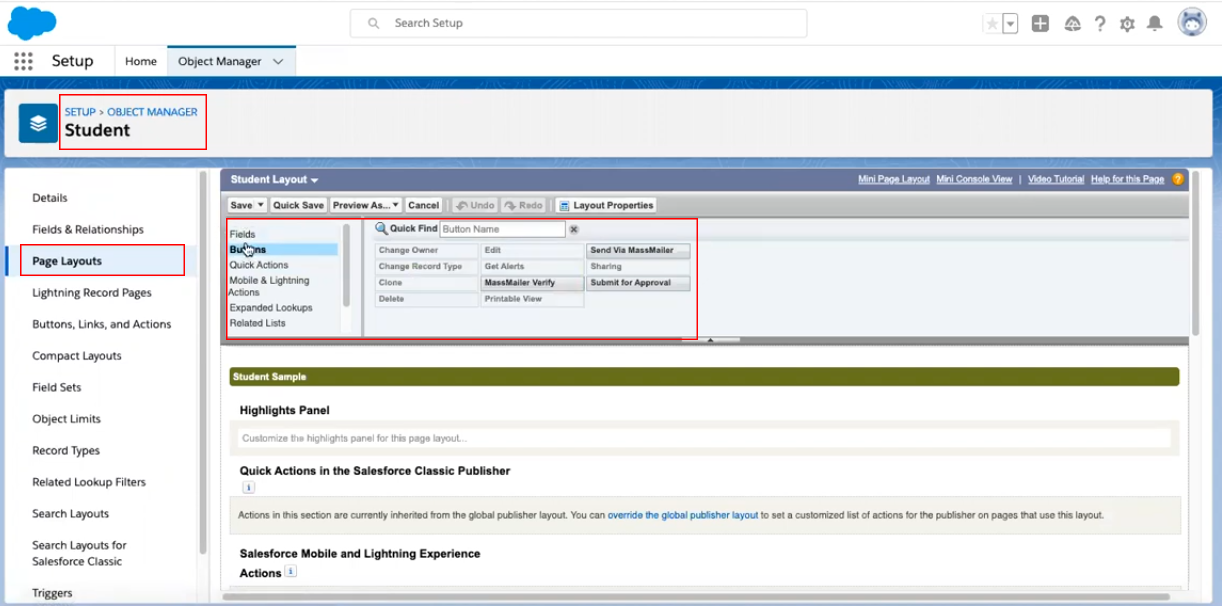Type in the Quick Find Button Name field
The width and height of the screenshot is (1222, 606).
(502, 229)
